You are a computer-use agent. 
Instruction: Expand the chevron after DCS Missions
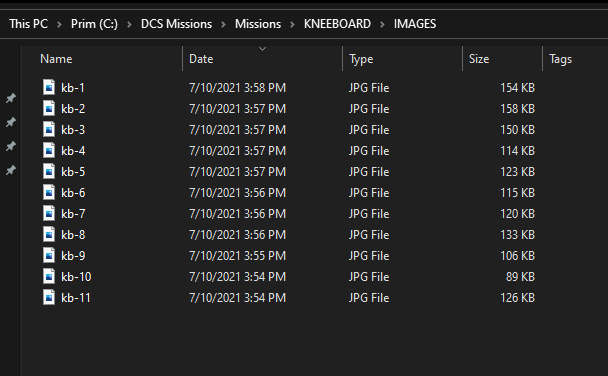click(223, 24)
